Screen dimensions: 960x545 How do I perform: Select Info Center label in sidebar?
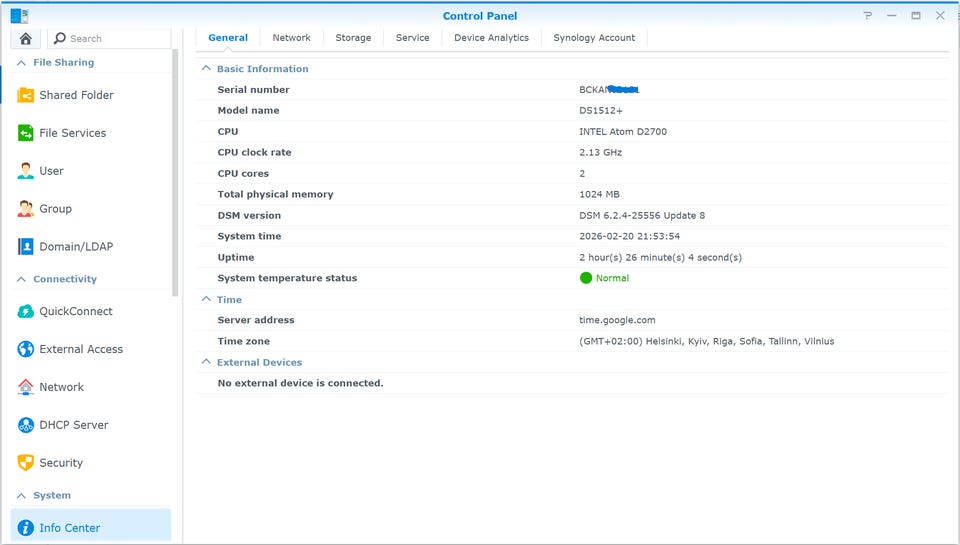click(x=70, y=528)
